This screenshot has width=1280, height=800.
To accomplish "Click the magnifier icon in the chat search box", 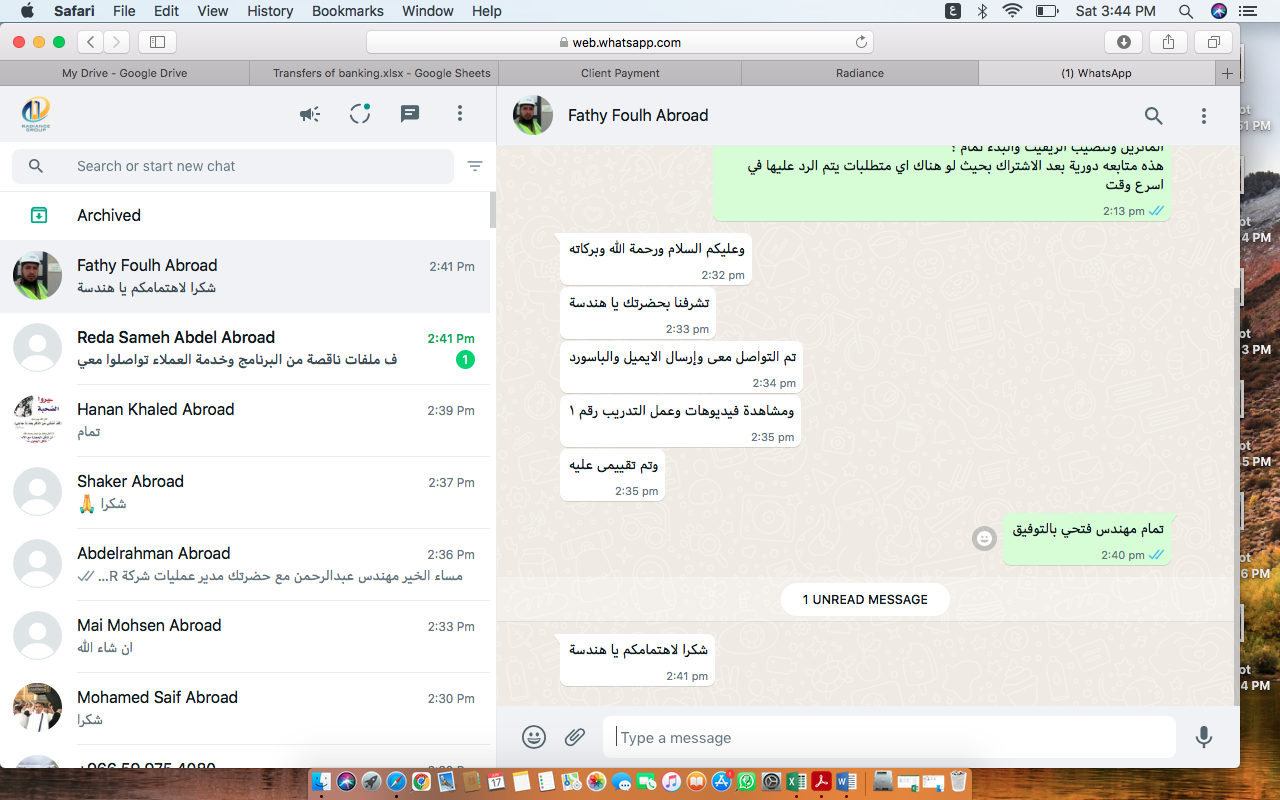I will (x=36, y=166).
